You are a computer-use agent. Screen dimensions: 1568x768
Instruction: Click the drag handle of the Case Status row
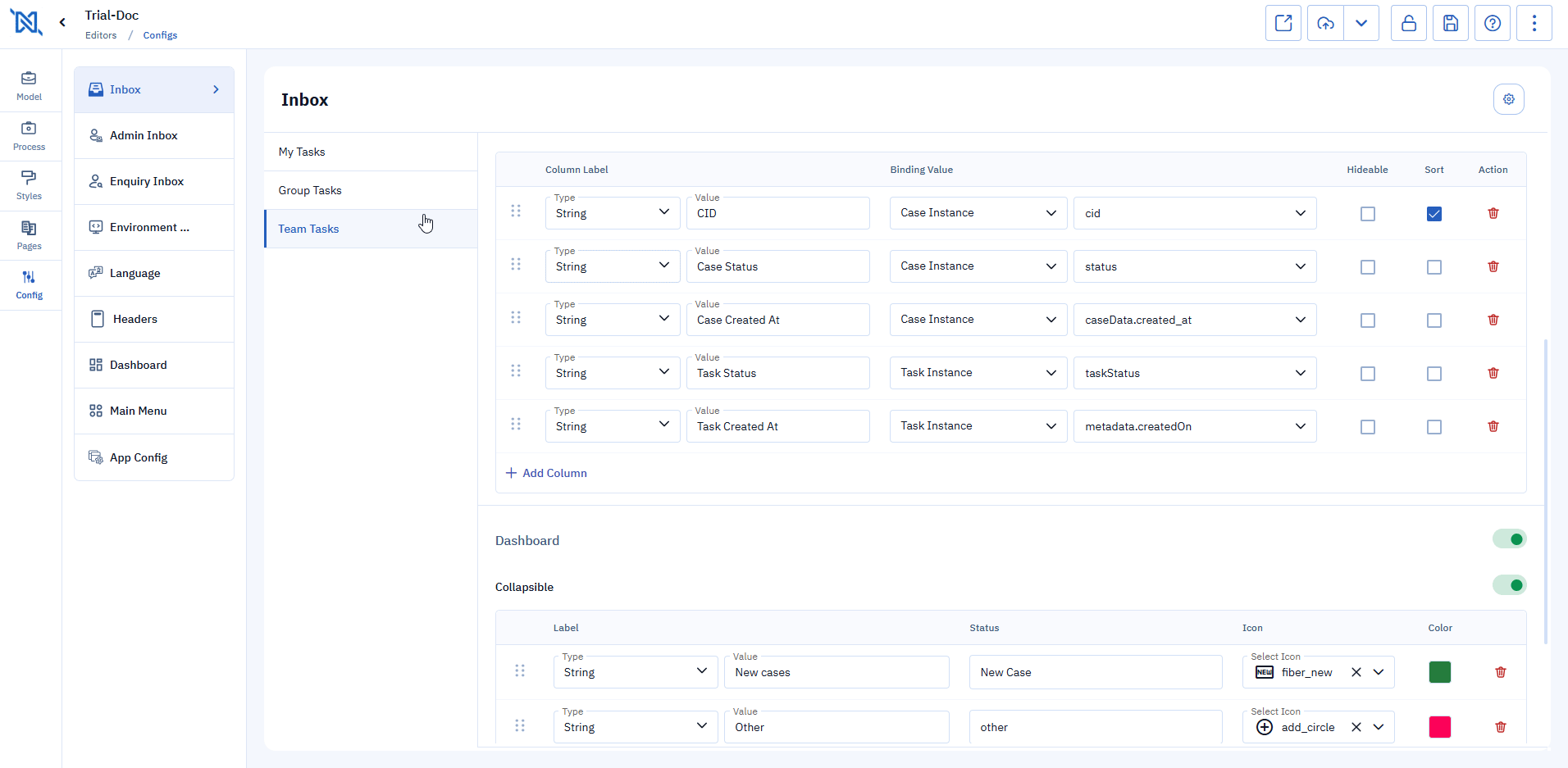[x=516, y=264]
